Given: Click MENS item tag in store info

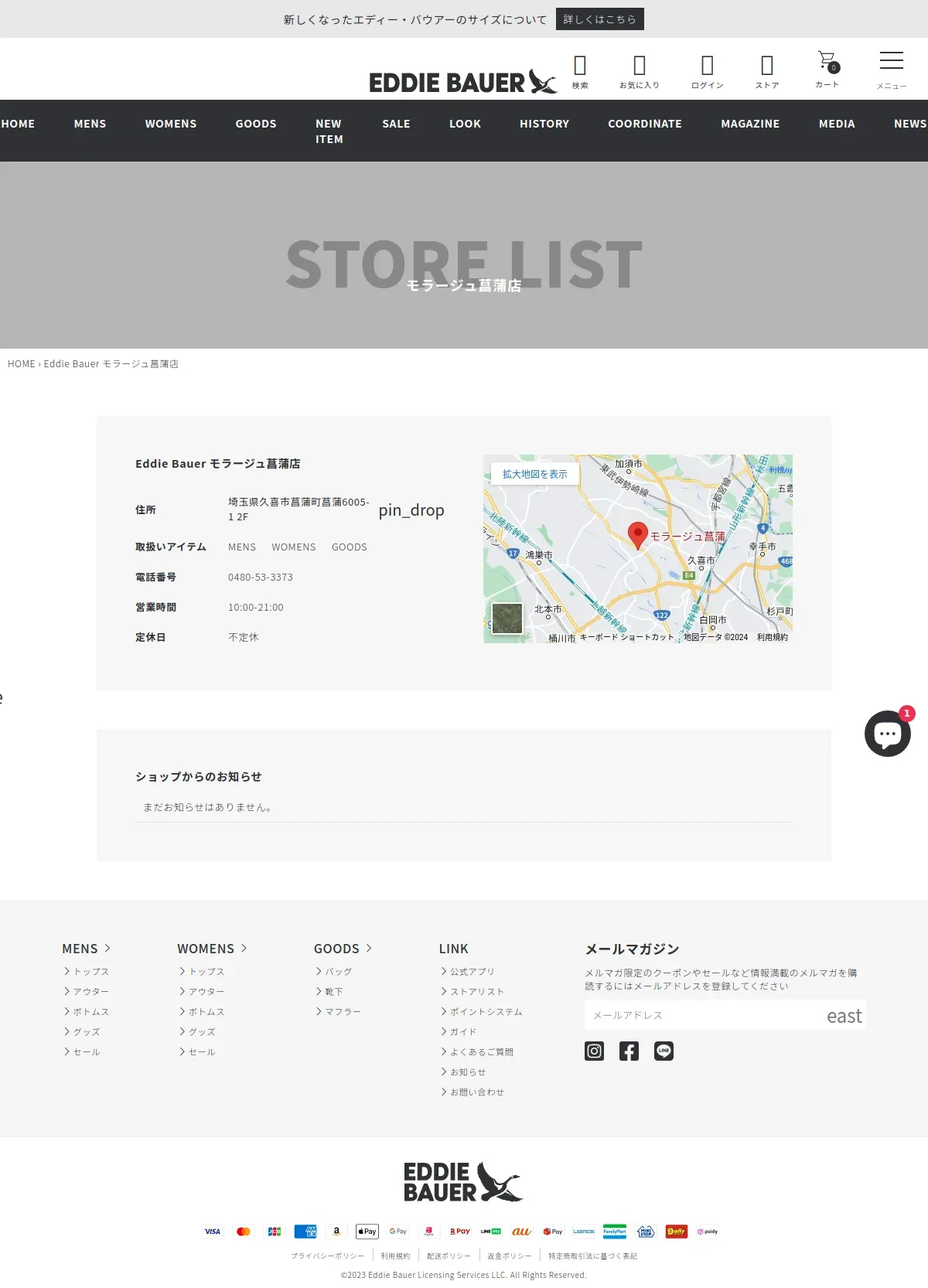Looking at the screenshot, I should click(x=242, y=547).
